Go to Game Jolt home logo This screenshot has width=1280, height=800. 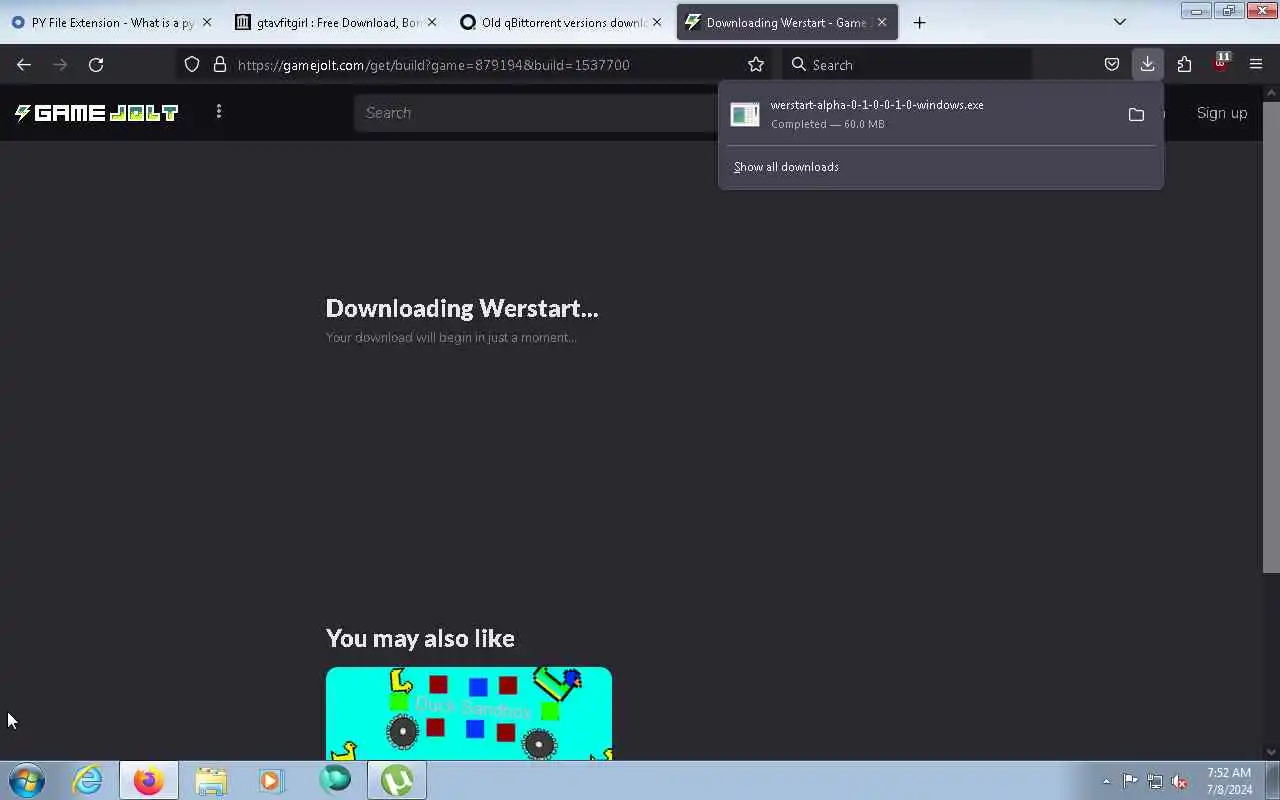point(96,113)
